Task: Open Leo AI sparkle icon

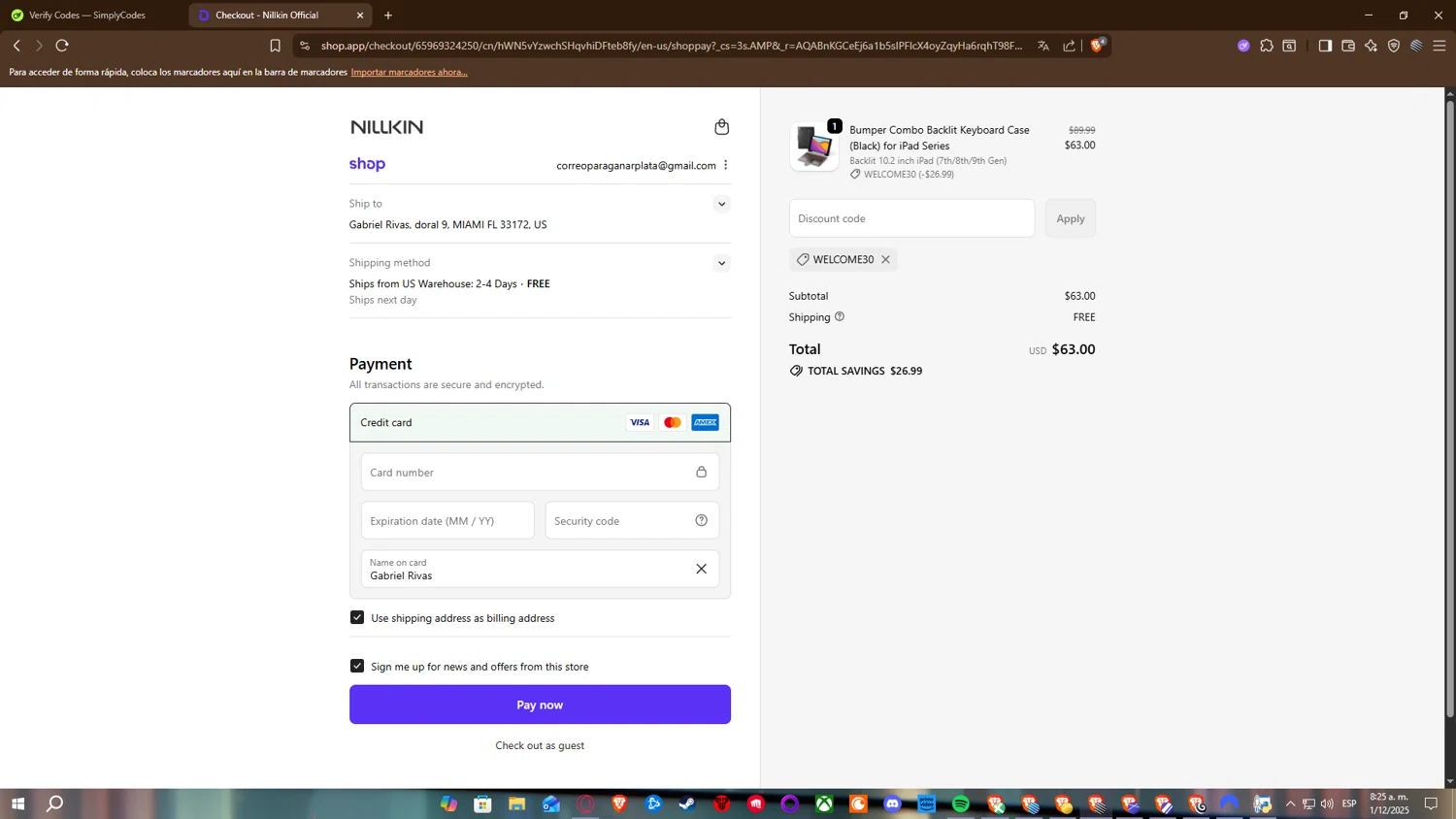Action: pyautogui.click(x=1371, y=46)
